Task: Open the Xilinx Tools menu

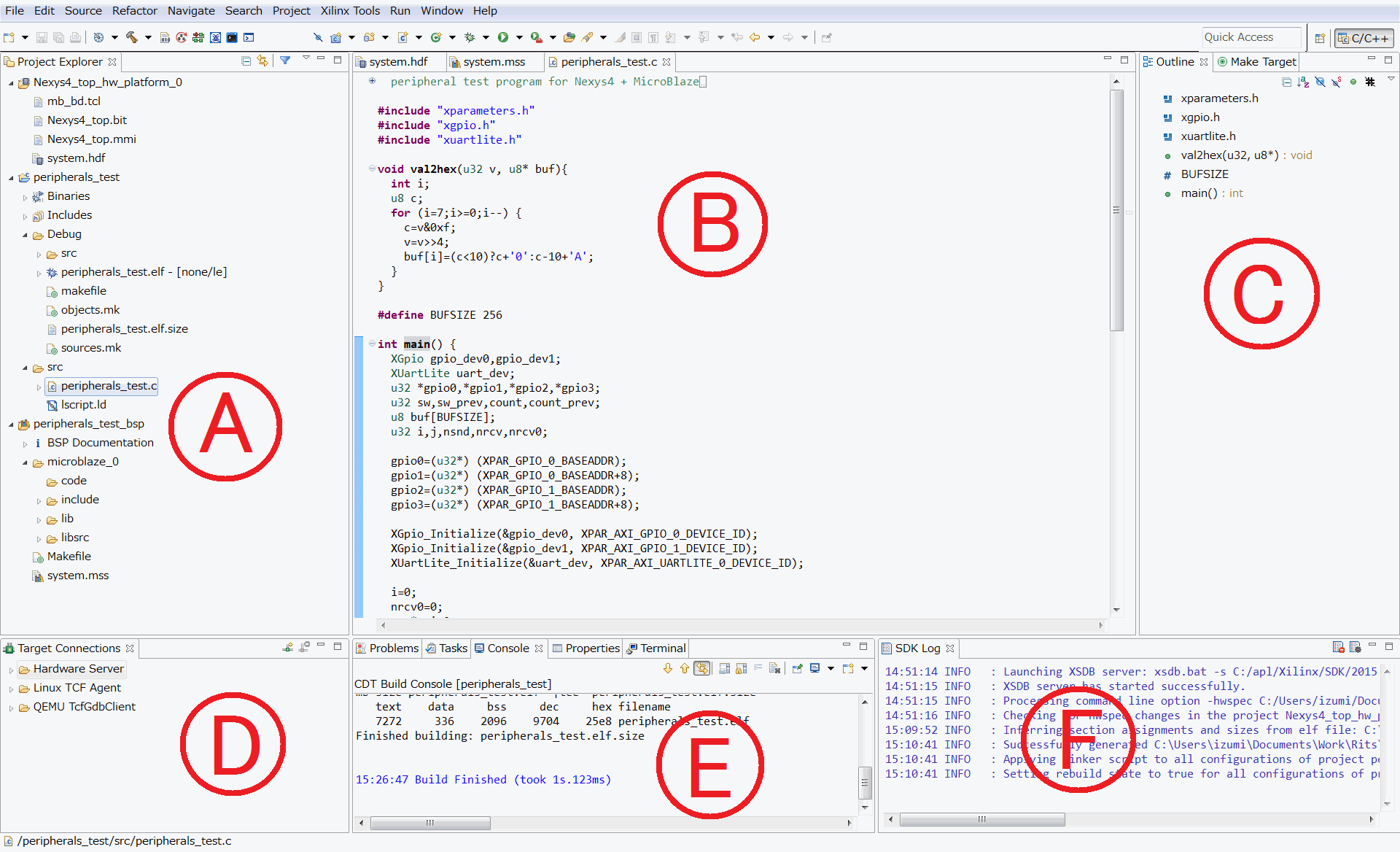Action: click(x=350, y=10)
